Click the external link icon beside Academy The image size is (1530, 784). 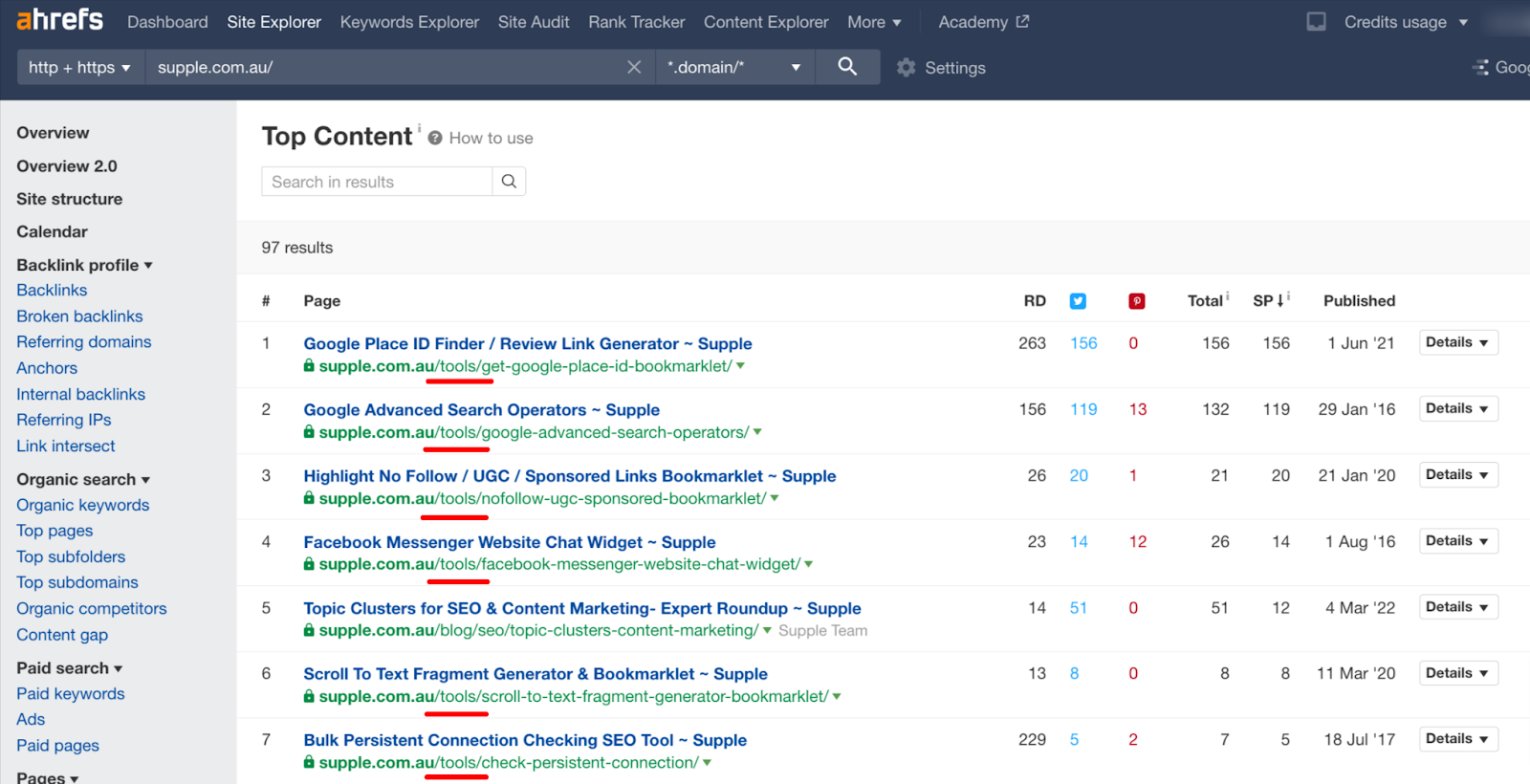pos(1022,21)
